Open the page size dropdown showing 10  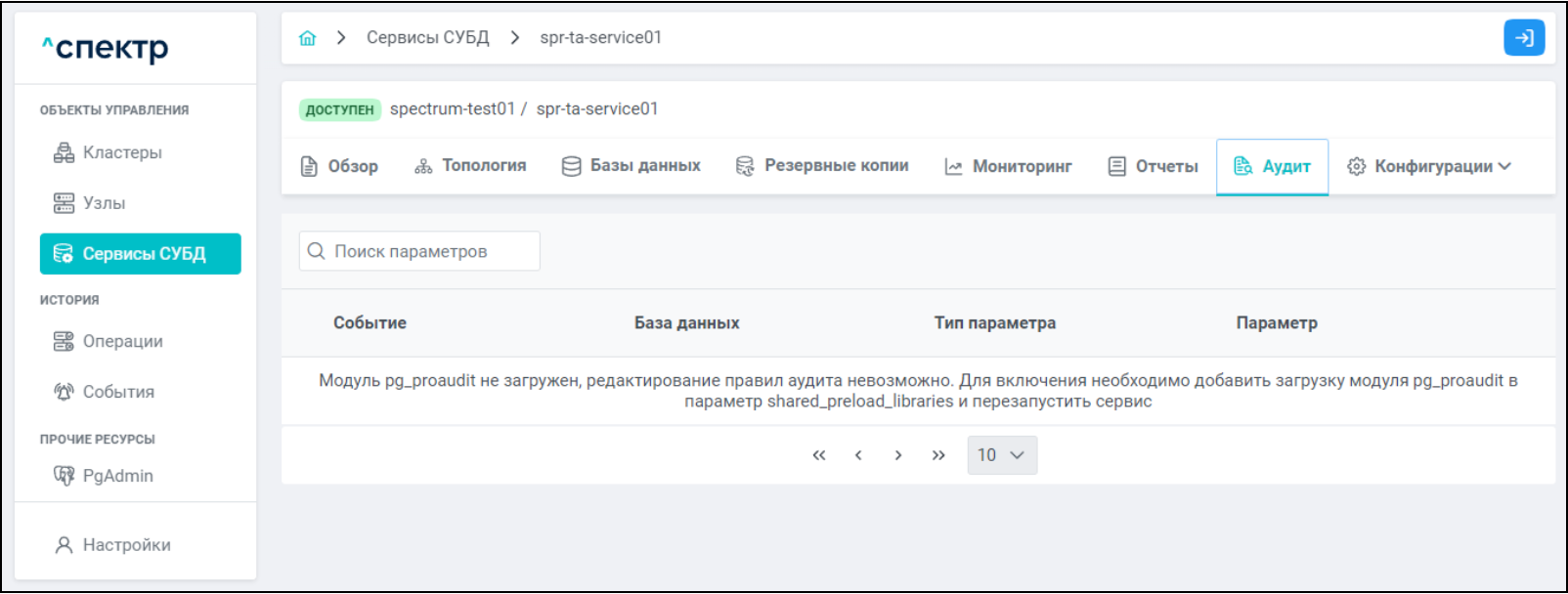(1001, 455)
